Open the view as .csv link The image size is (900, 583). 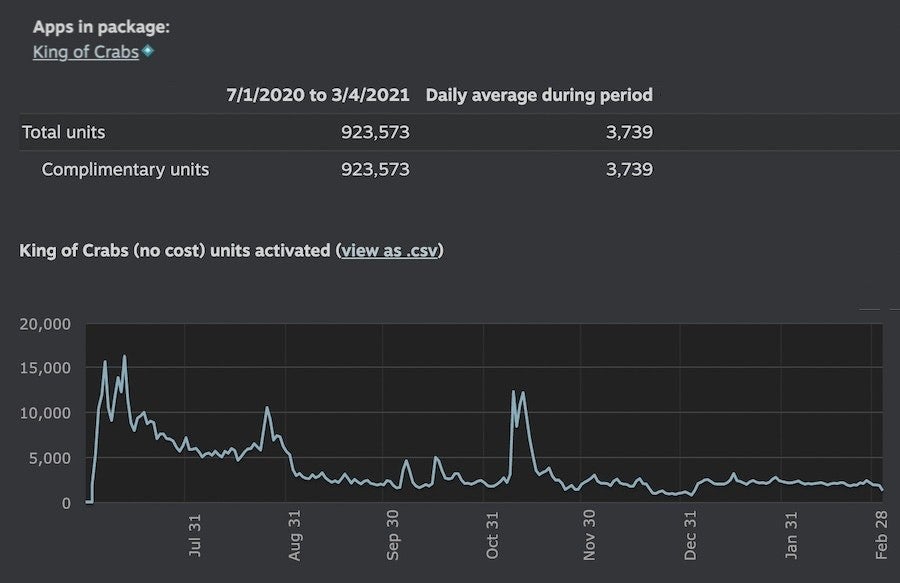click(x=390, y=251)
